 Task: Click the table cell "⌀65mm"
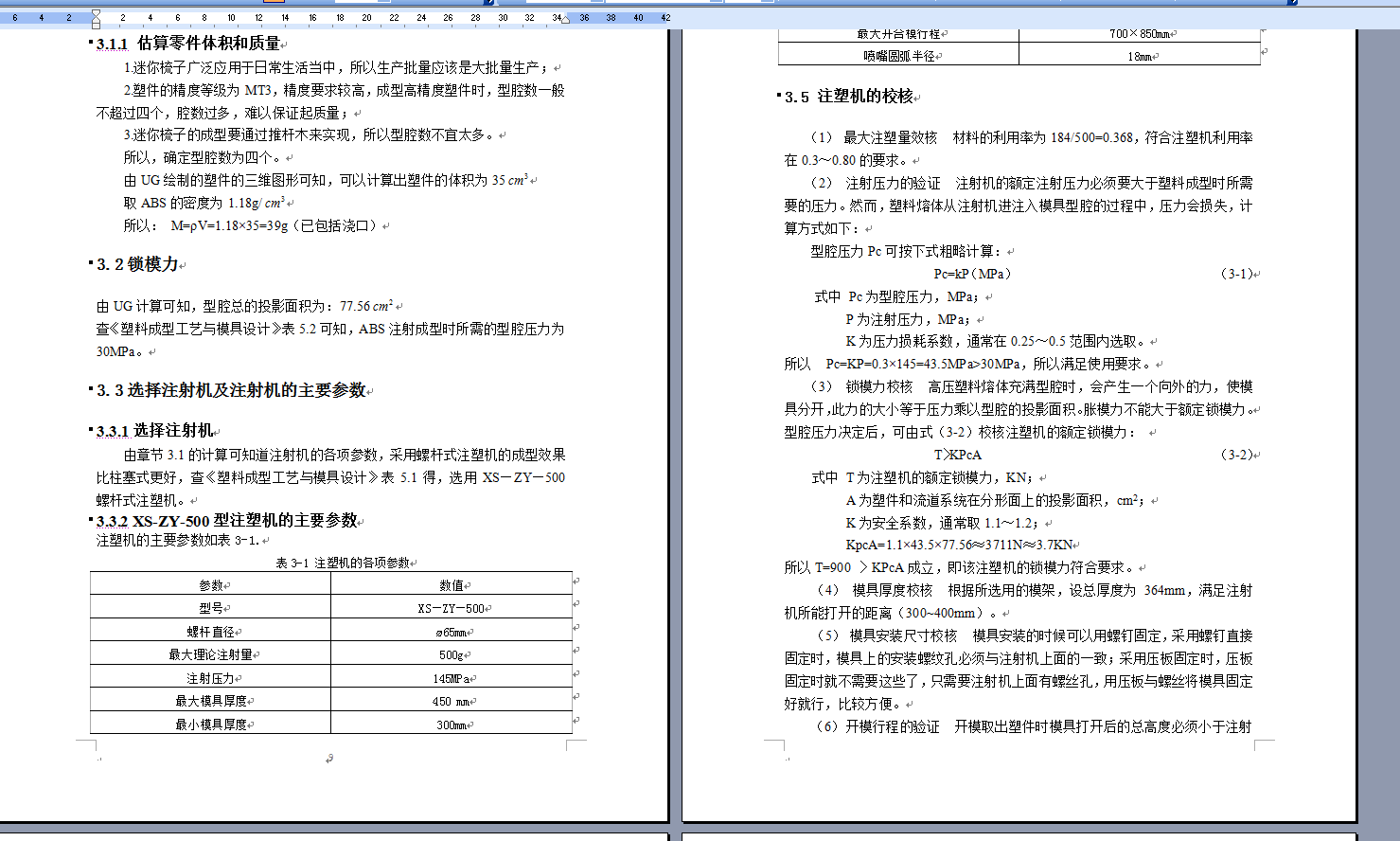click(x=452, y=631)
